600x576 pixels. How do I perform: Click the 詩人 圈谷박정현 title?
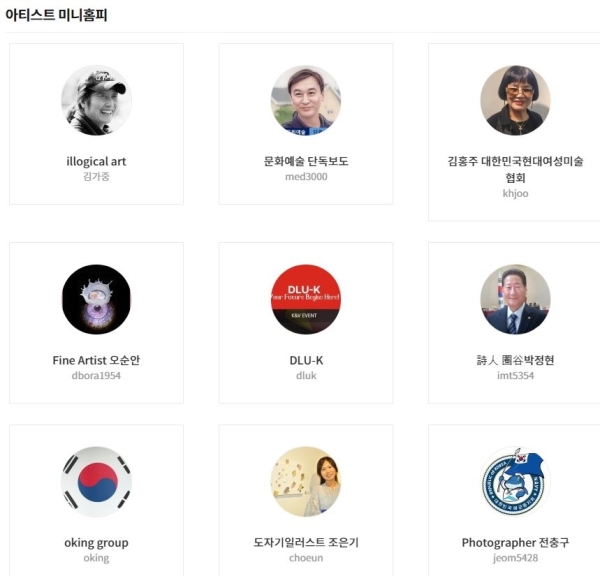515,360
